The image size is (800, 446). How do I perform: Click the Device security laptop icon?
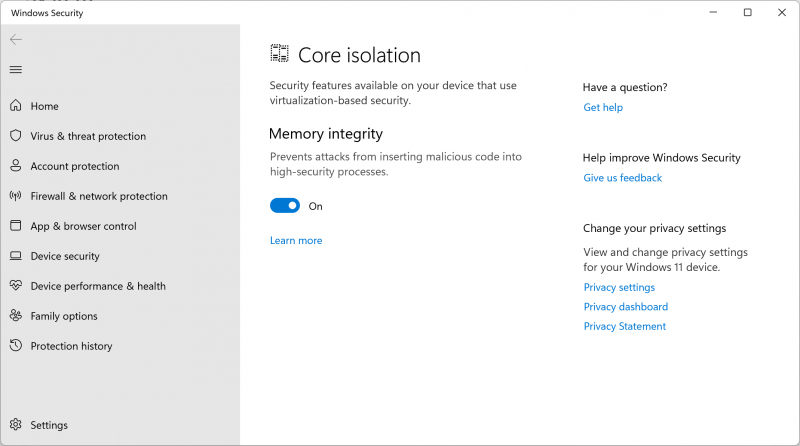click(16, 256)
